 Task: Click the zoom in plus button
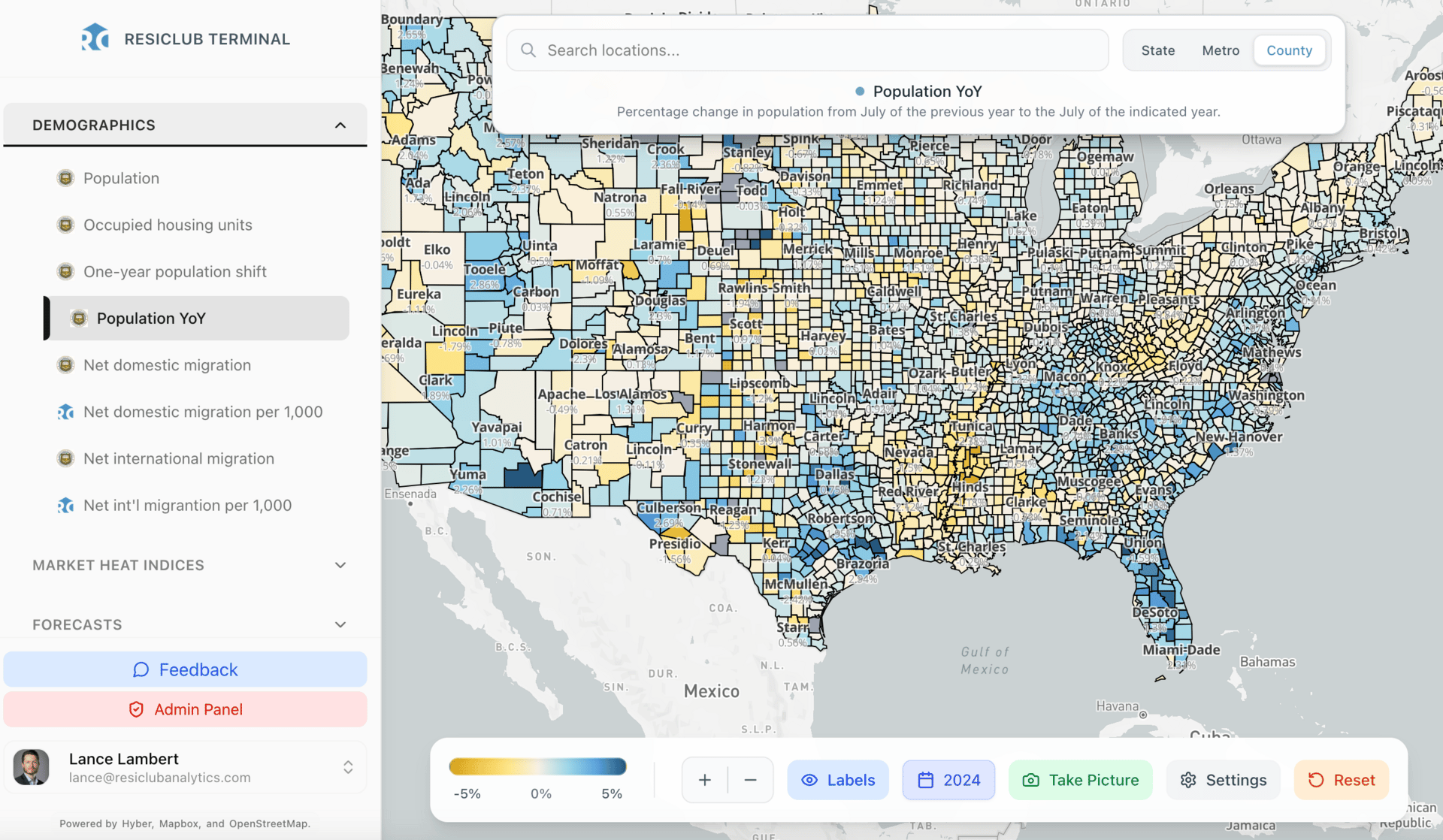point(704,780)
